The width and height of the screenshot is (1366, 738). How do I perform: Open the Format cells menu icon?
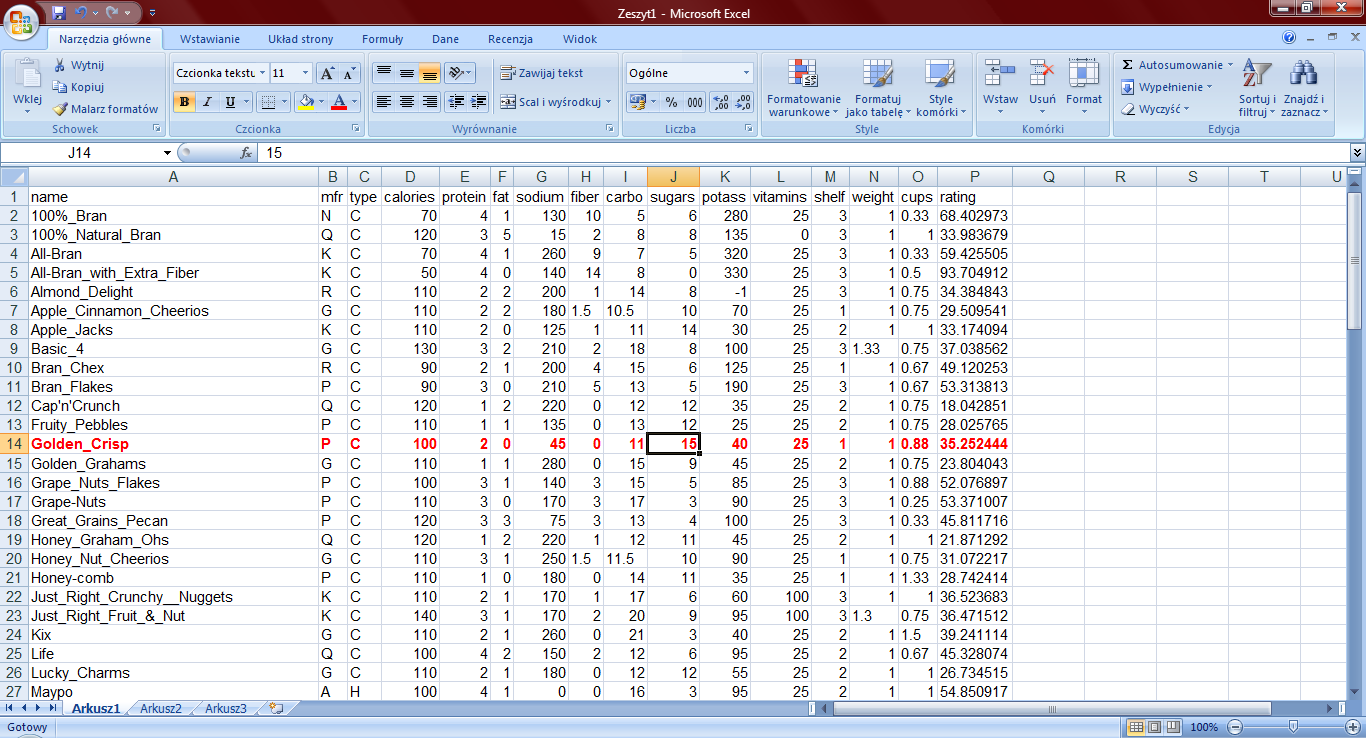pos(1084,73)
